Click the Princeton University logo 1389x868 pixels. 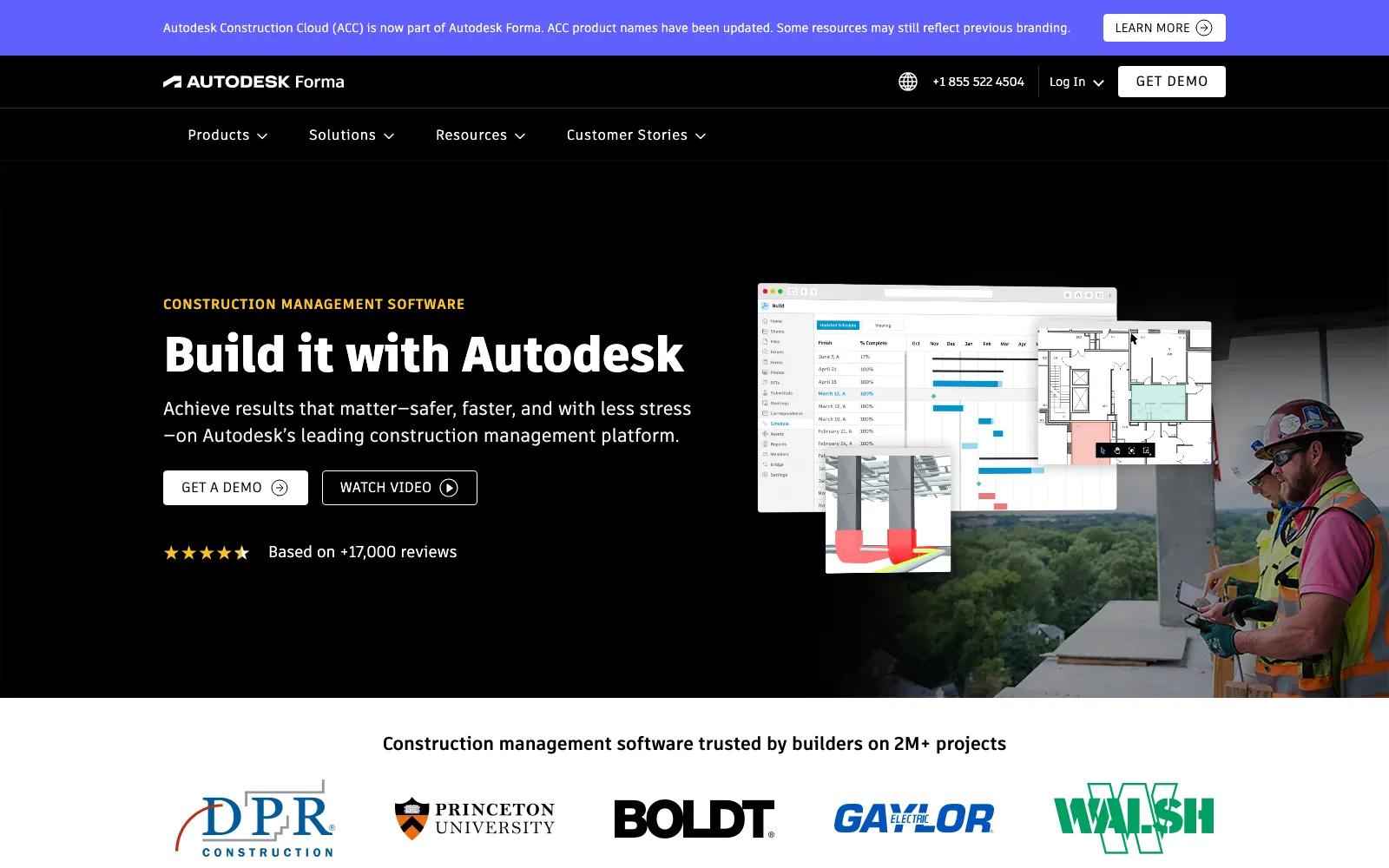pyautogui.click(x=474, y=819)
